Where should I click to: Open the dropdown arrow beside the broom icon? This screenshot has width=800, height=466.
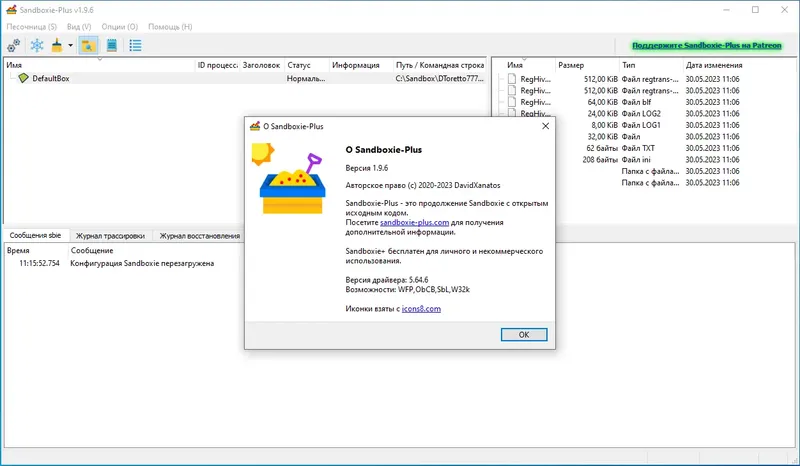[x=70, y=45]
